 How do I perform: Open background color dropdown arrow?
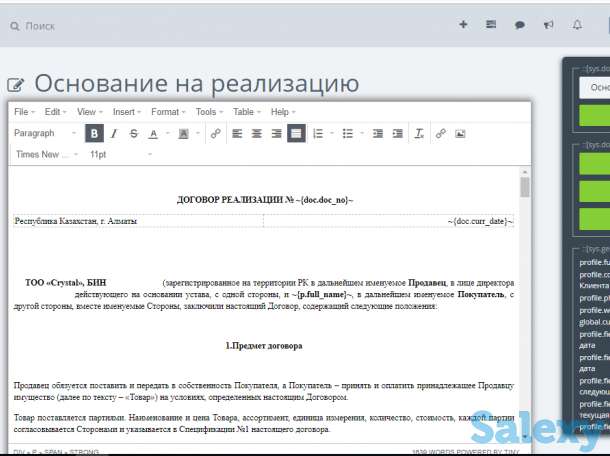tap(198, 133)
